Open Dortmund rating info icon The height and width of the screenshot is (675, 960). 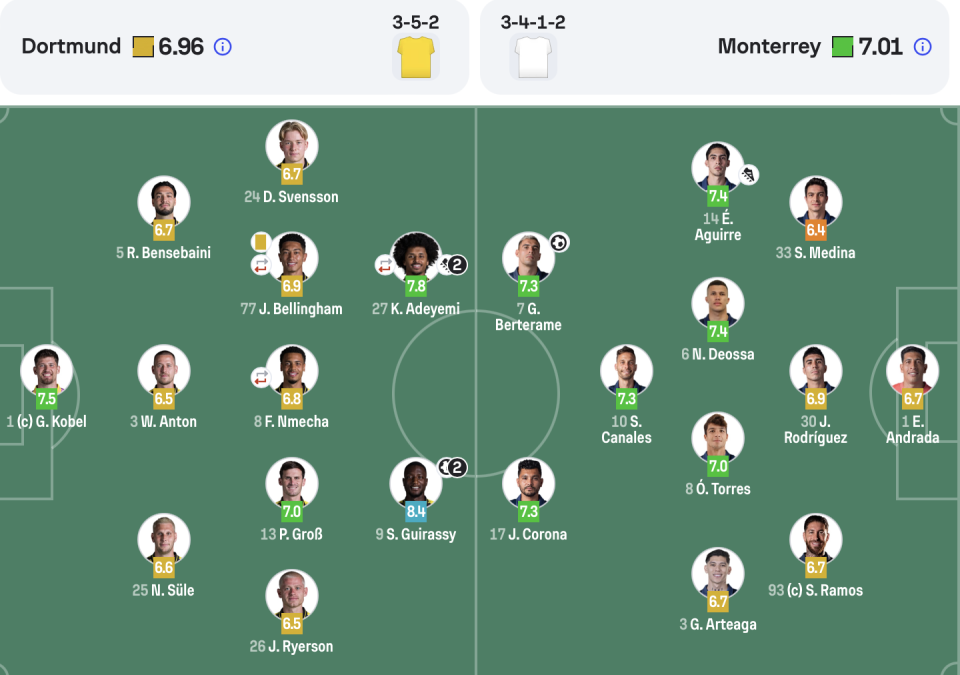223,47
